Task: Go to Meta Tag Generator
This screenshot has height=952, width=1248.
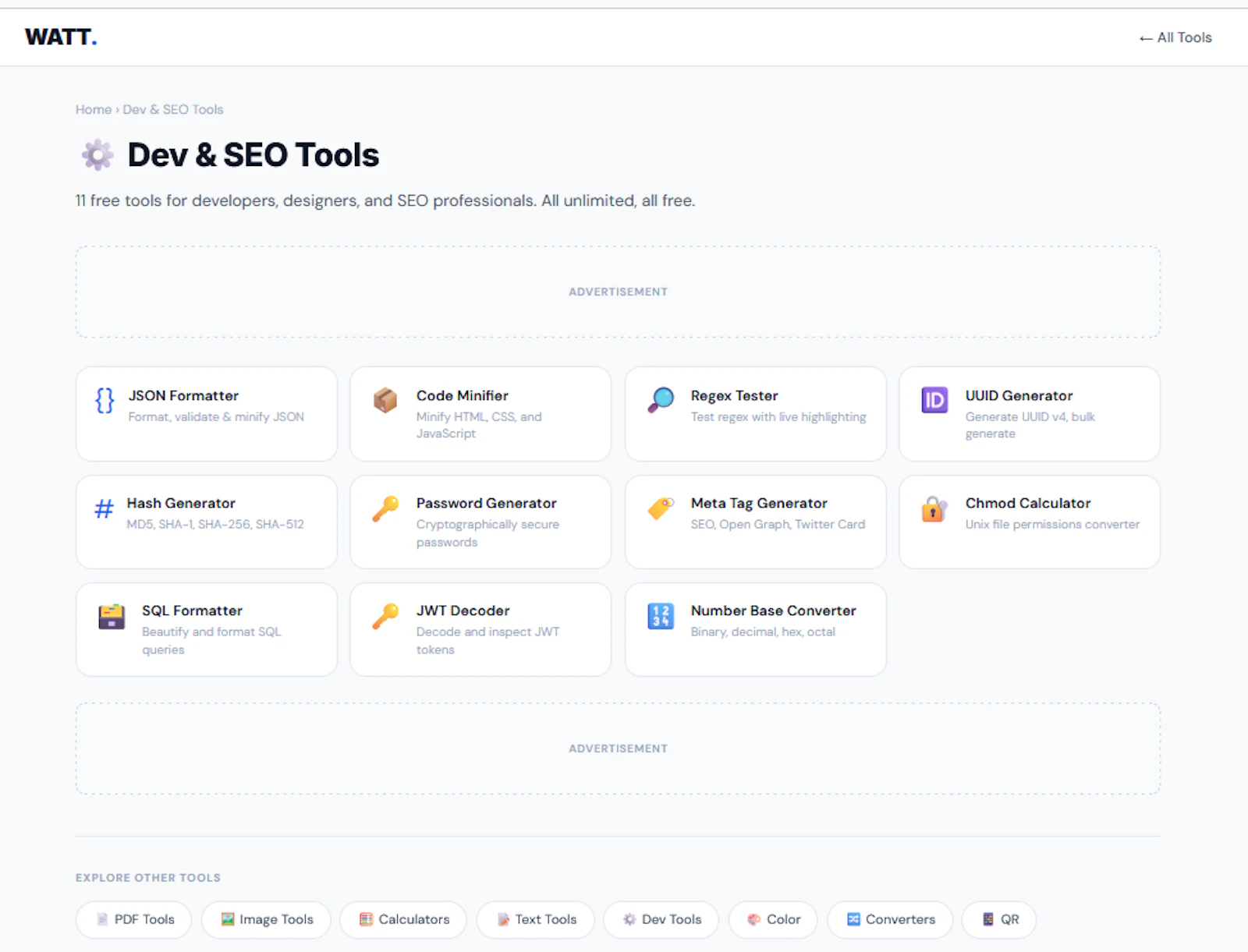Action: [x=756, y=522]
